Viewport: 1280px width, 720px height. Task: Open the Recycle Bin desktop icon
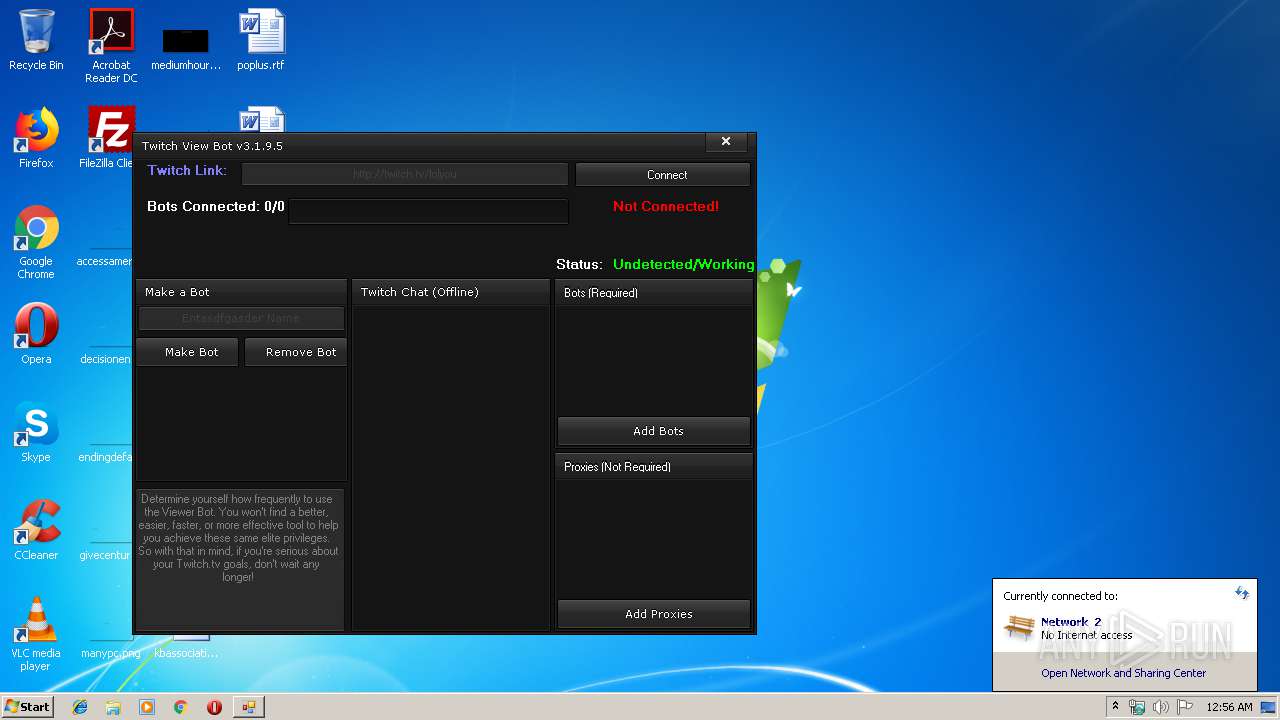pos(36,40)
